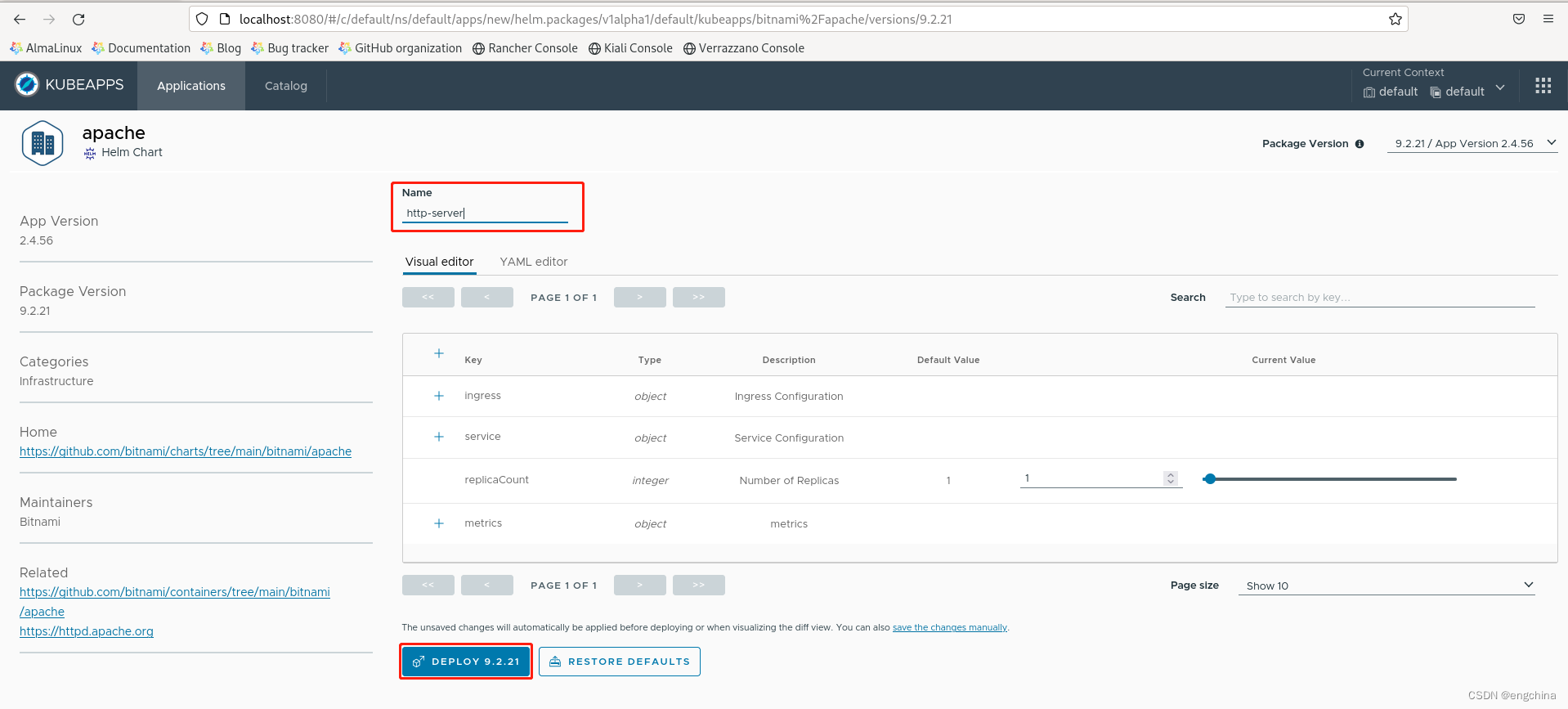Bookmark this page with the star icon

[x=1395, y=19]
